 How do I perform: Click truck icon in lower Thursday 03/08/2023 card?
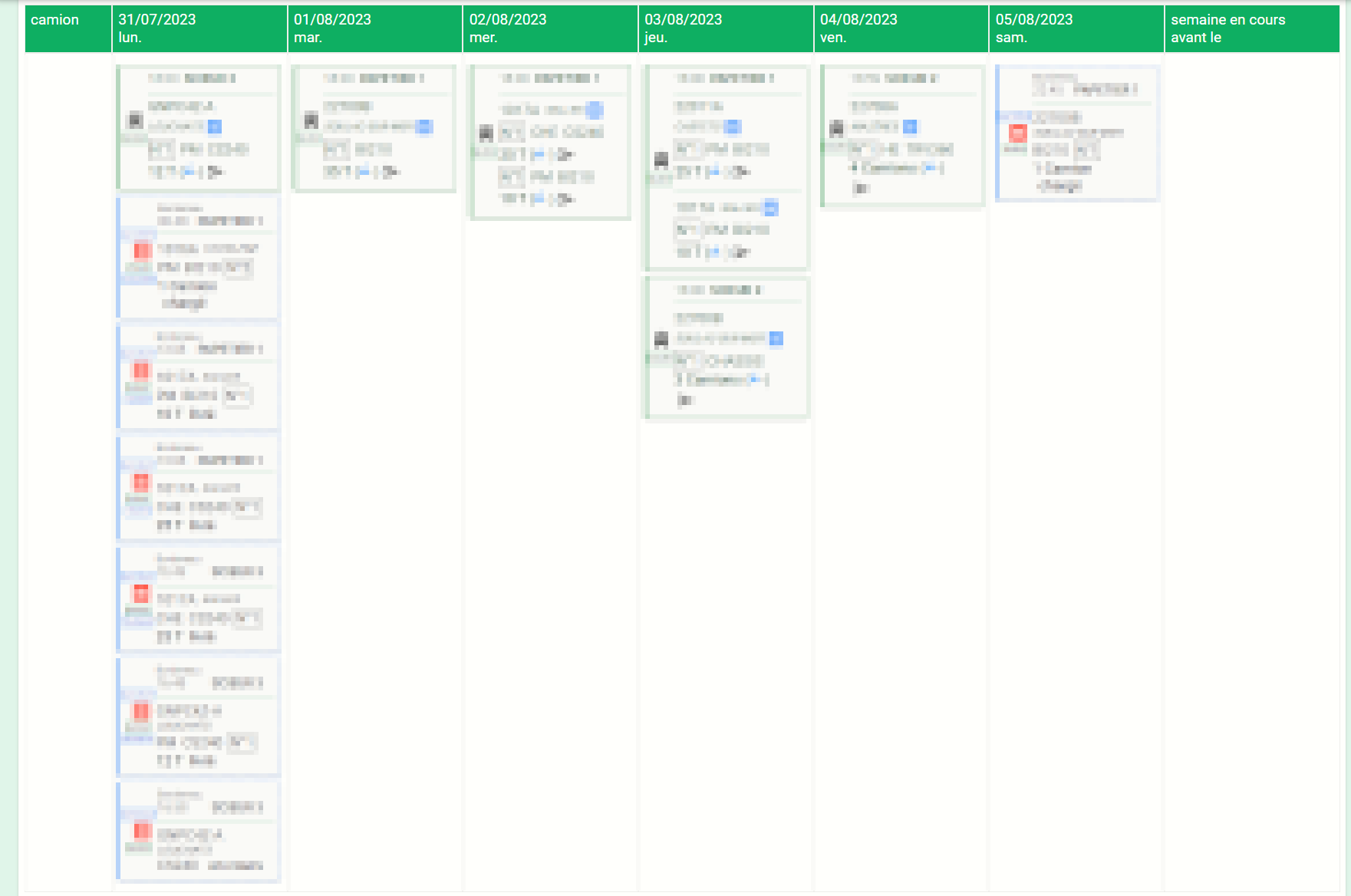pyautogui.click(x=661, y=338)
